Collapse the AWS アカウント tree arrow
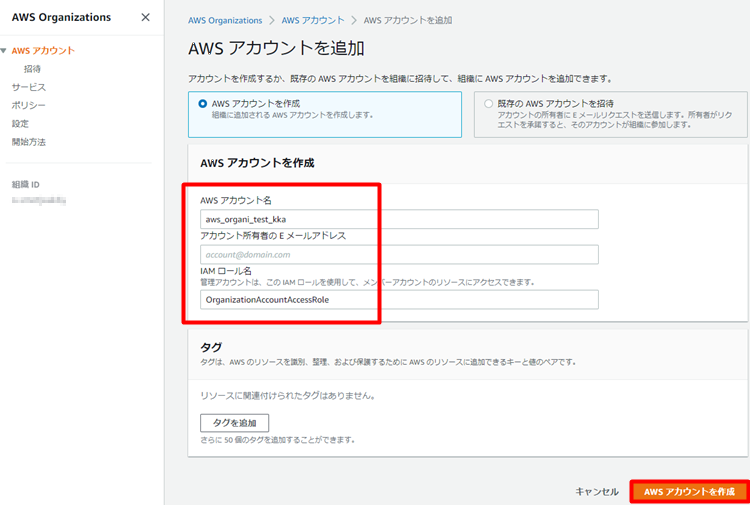The image size is (750, 505). pyautogui.click(x=4, y=51)
